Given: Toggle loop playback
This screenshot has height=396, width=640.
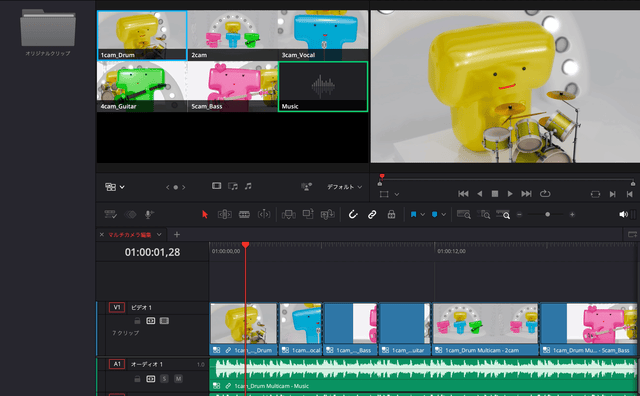Looking at the screenshot, I should point(545,194).
